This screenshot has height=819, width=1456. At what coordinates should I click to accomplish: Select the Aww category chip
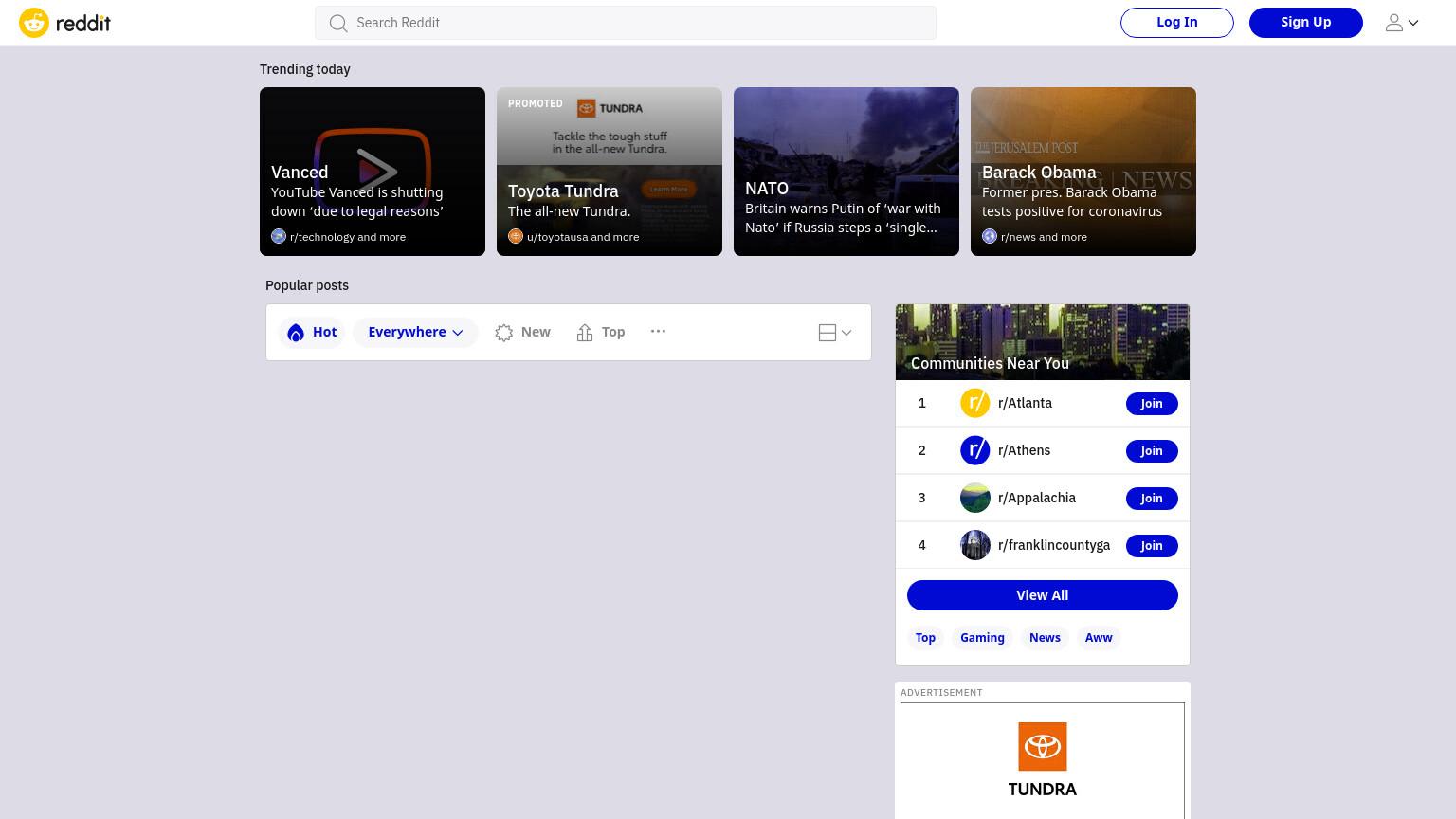tap(1099, 638)
